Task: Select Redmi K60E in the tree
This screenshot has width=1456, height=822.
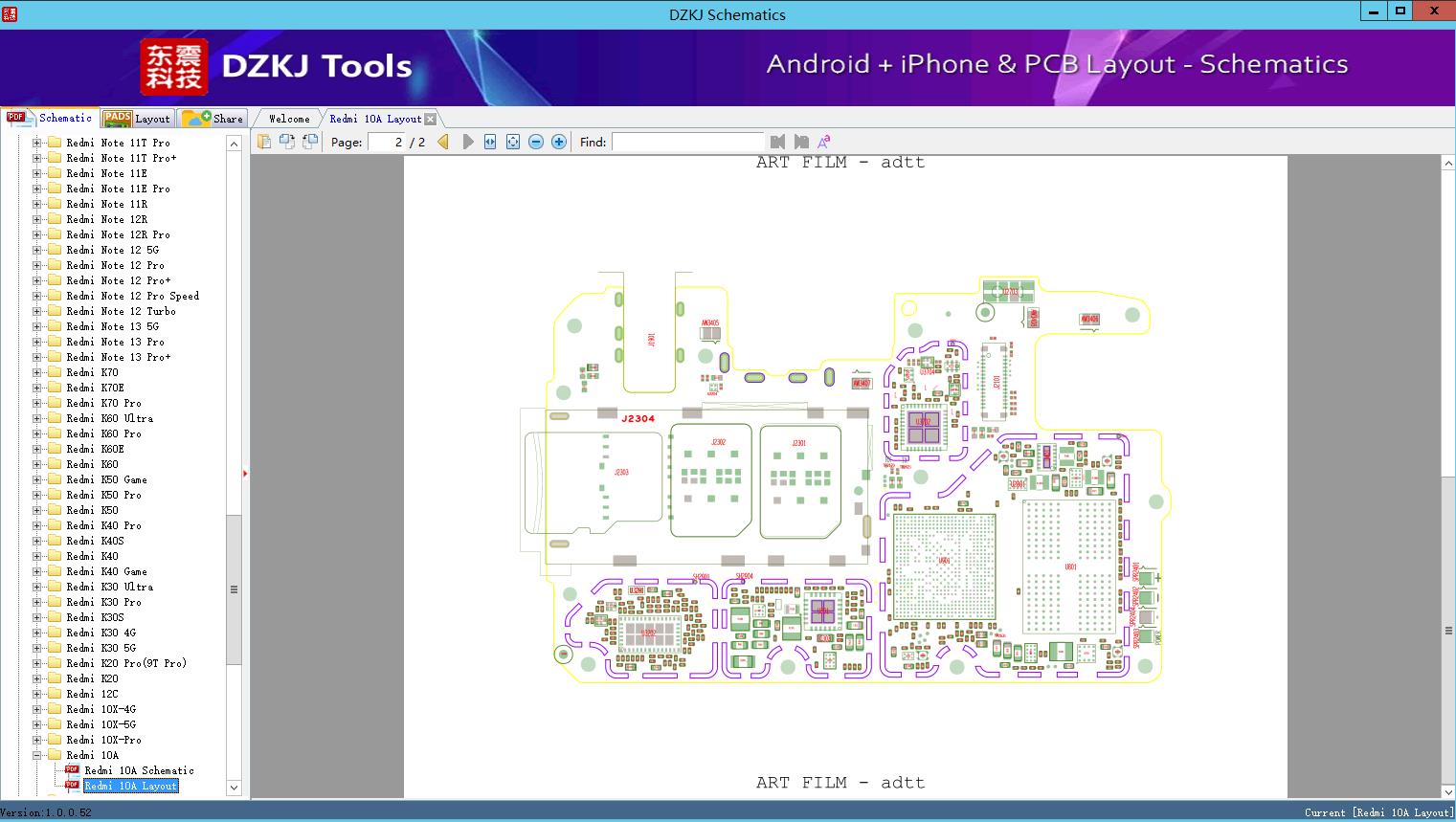Action: coord(95,449)
